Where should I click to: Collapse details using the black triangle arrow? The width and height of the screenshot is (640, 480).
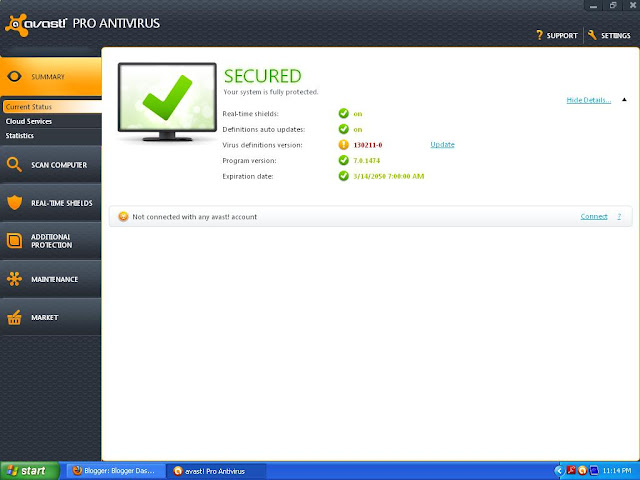pos(624,100)
